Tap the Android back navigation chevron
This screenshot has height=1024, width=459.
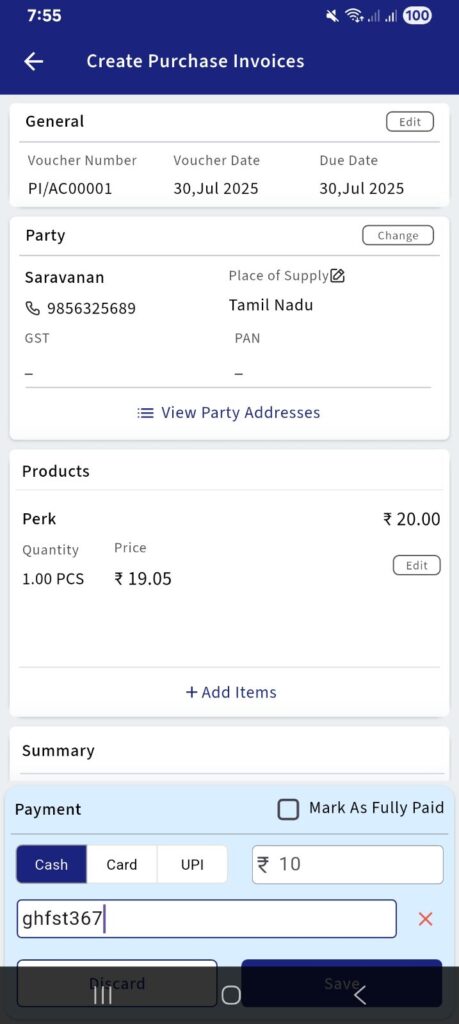point(358,995)
